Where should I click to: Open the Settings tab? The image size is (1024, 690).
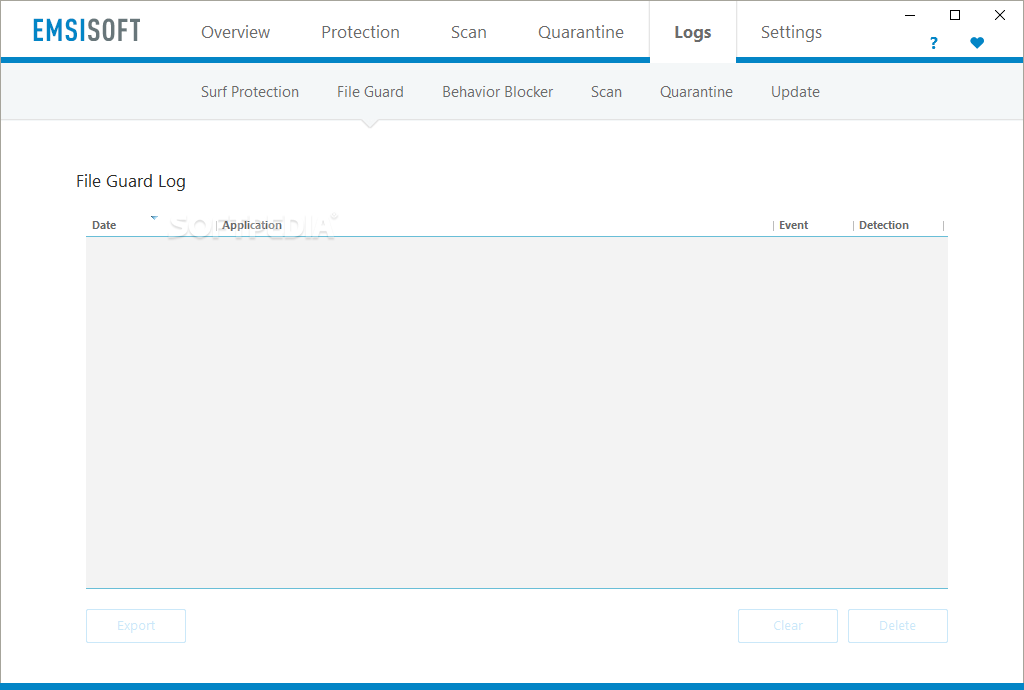(x=792, y=32)
